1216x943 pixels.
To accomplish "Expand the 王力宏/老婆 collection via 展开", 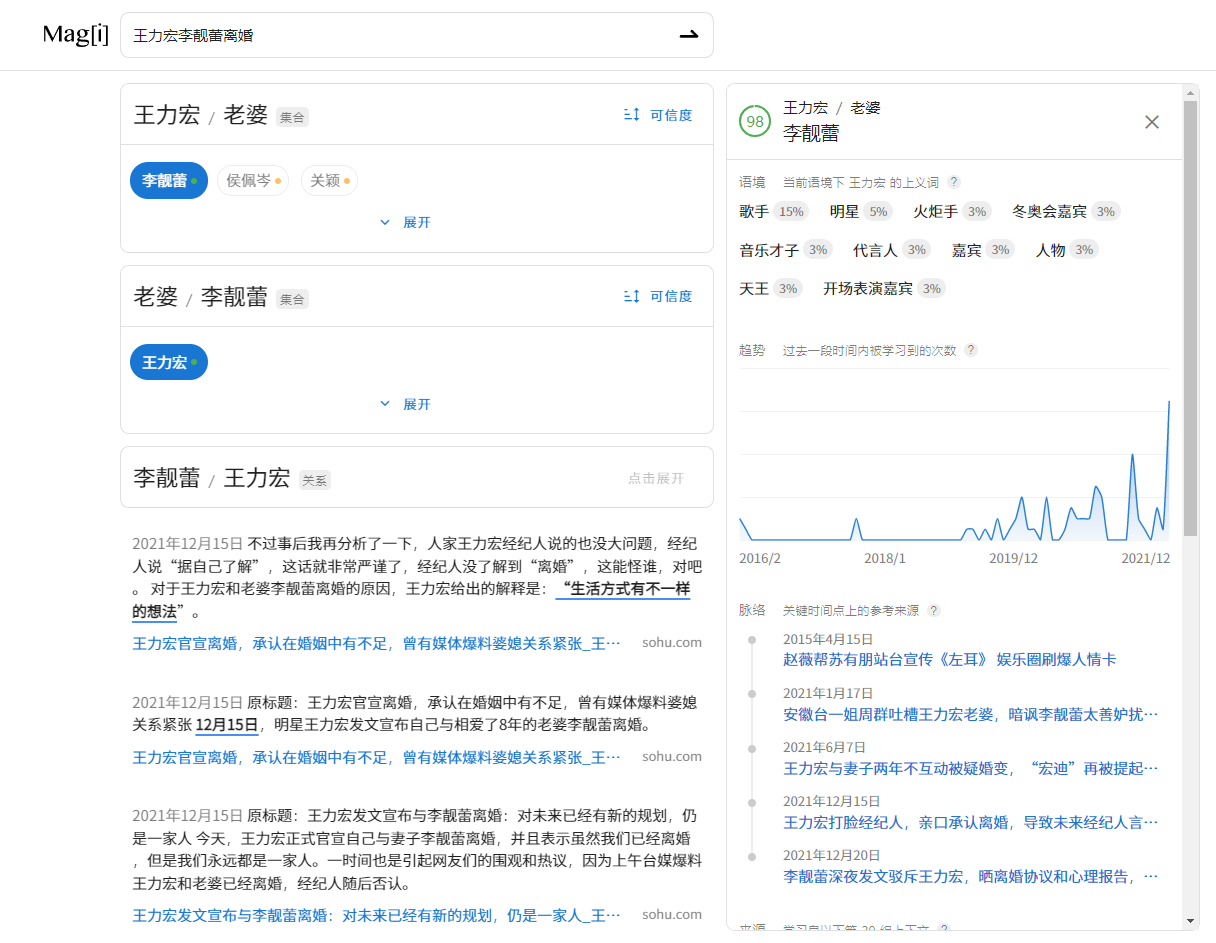I will (405, 222).
